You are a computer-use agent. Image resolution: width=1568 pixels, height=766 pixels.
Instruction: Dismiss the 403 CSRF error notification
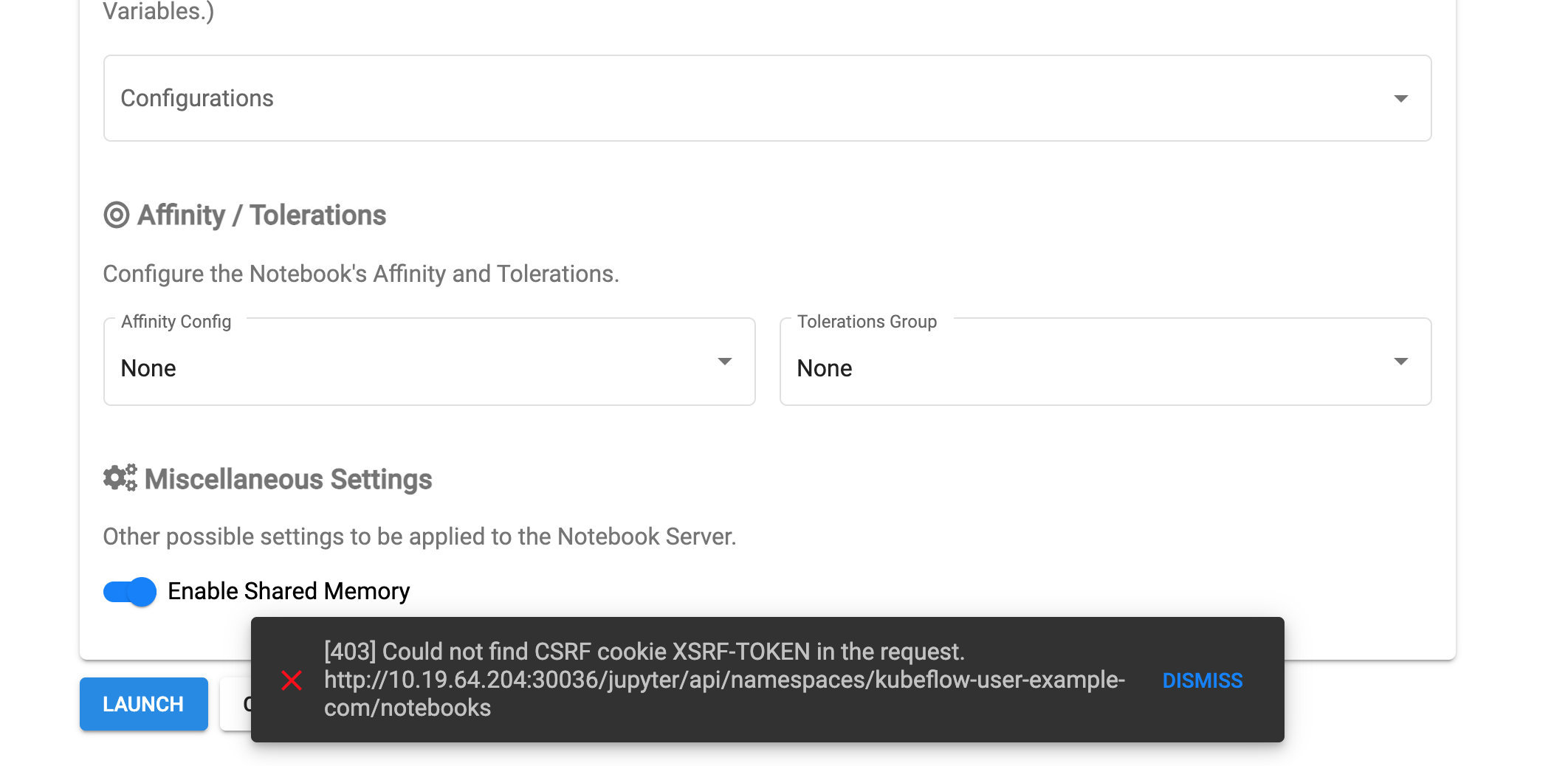(1202, 680)
